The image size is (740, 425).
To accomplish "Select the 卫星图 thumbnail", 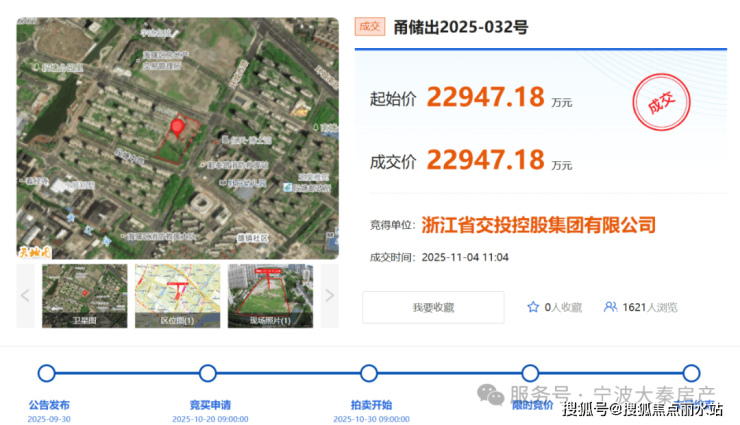I will (x=84, y=295).
